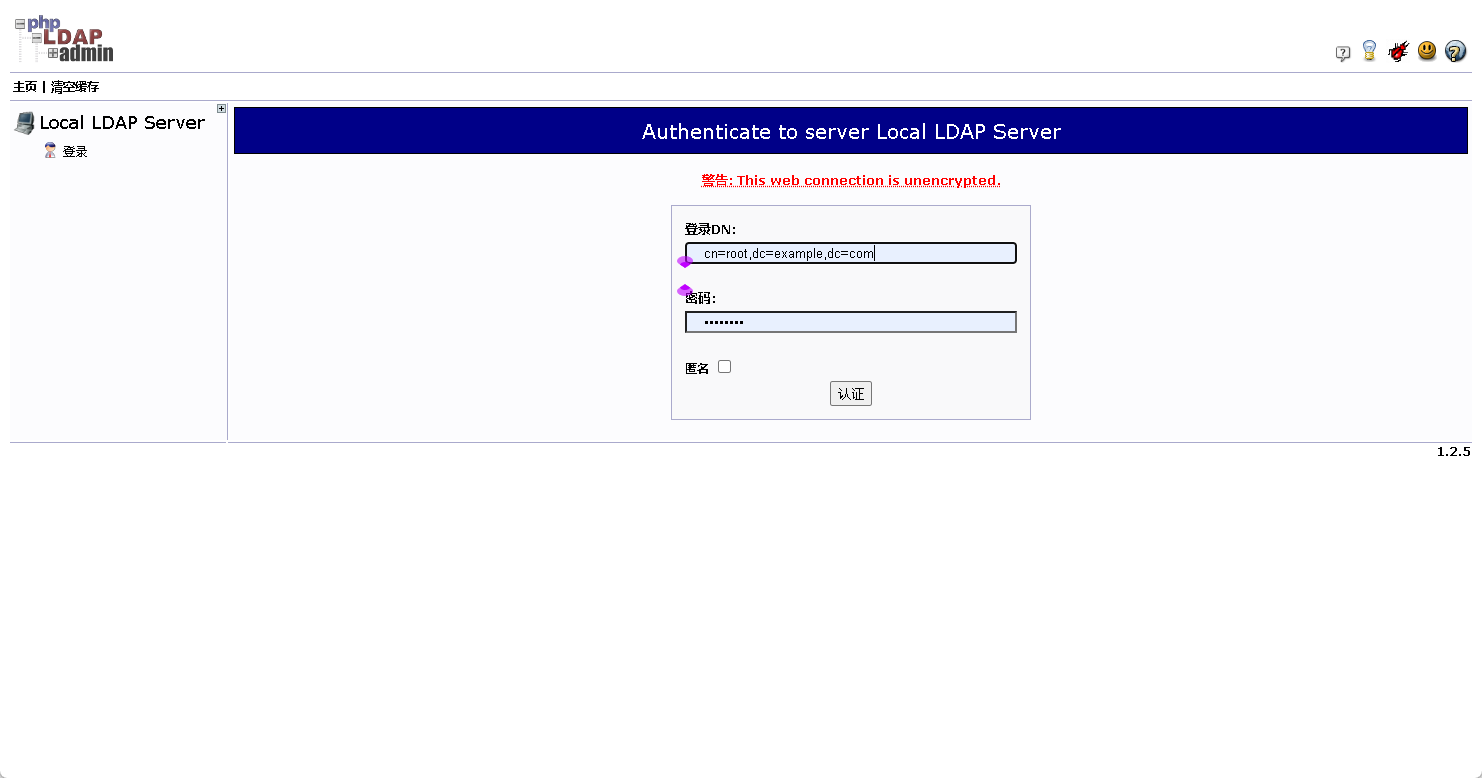Screen dimensions: 1482x778
Task: Select the 清空缓存 purge cache link
Action: point(75,87)
